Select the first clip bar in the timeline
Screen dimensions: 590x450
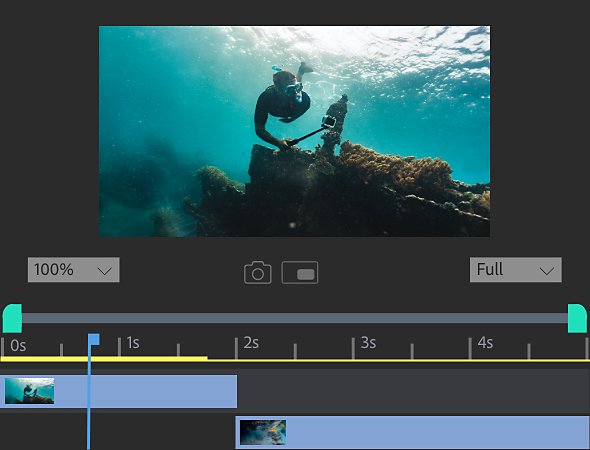tap(118, 391)
